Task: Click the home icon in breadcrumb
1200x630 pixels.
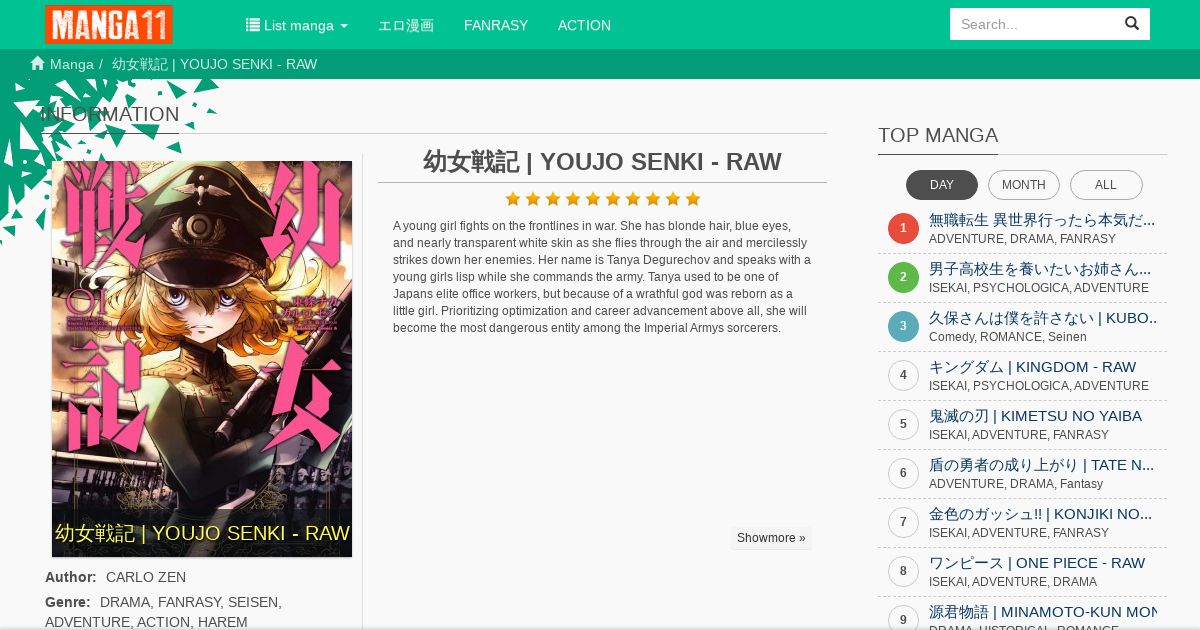Action: pyautogui.click(x=38, y=63)
